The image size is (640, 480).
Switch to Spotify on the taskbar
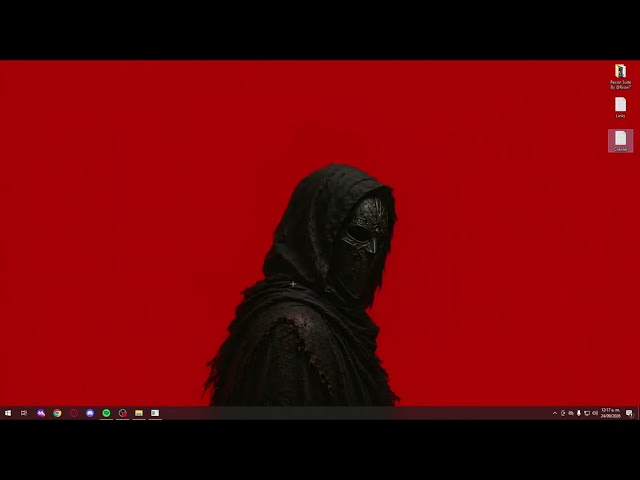coord(106,413)
